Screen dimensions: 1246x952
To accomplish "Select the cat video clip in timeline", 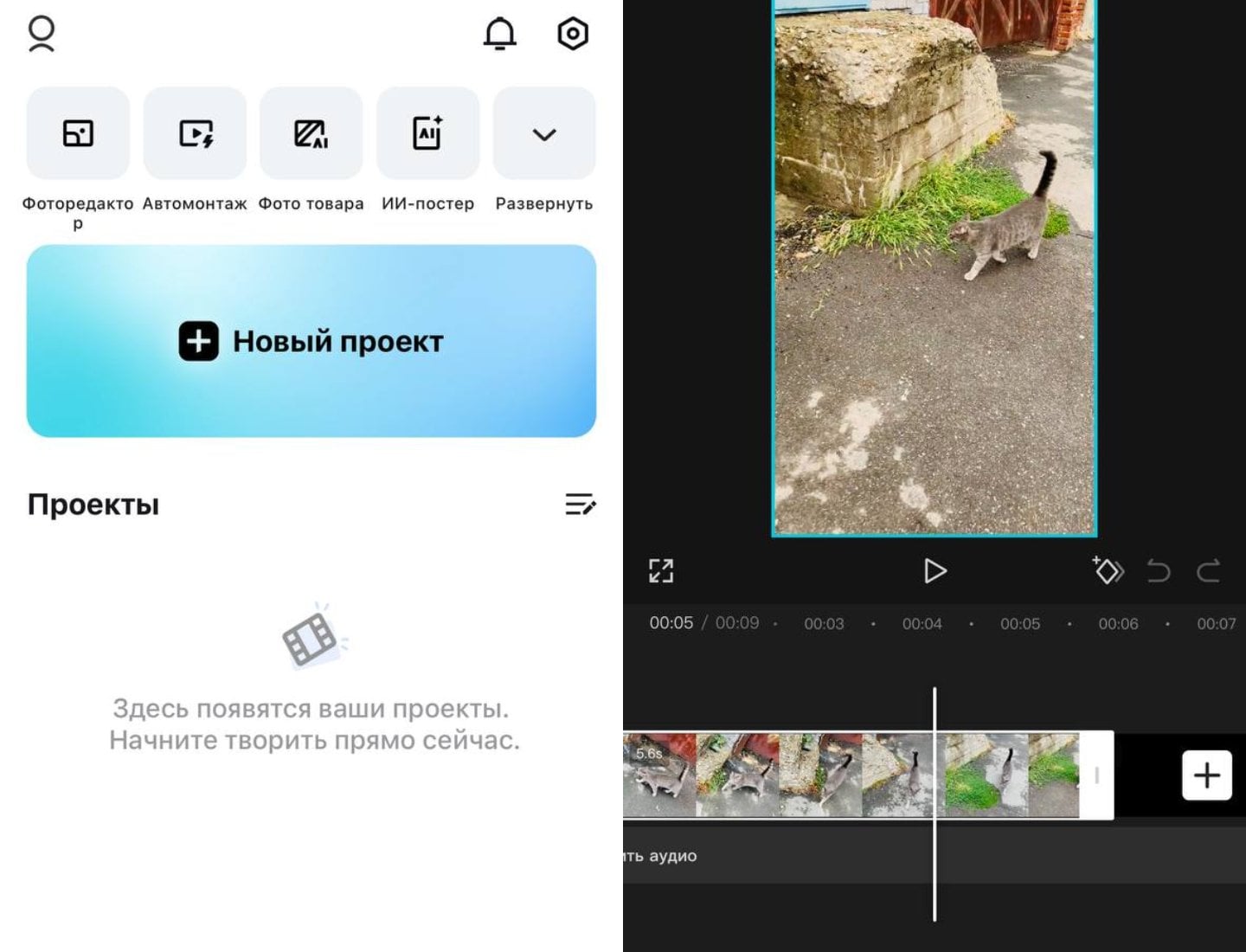I will click(822, 775).
